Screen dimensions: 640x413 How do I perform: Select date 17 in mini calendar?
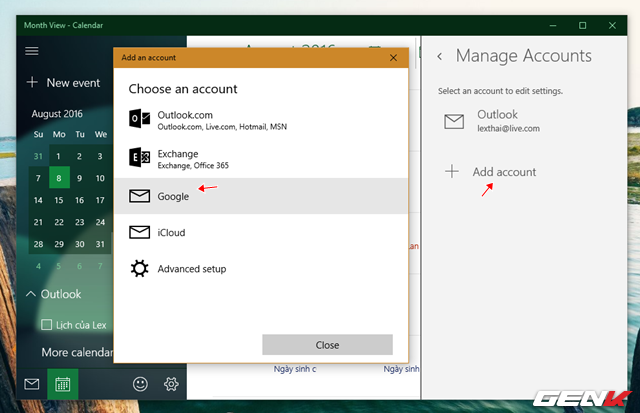pyautogui.click(x=100, y=200)
